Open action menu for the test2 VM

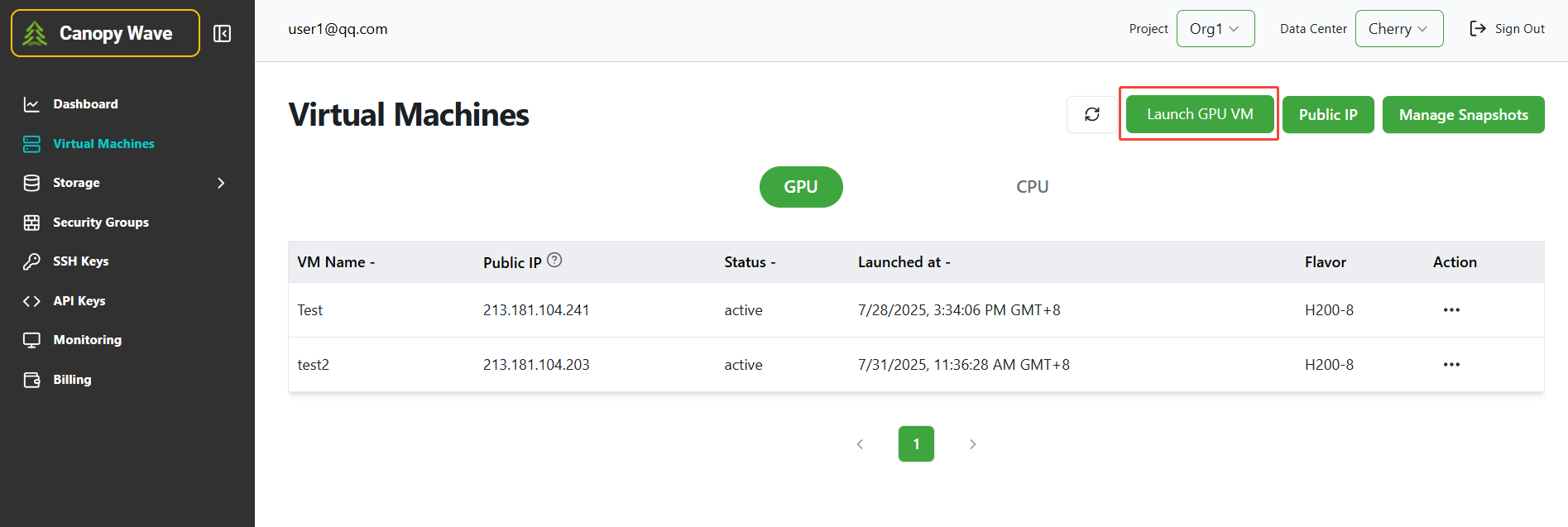(1451, 365)
